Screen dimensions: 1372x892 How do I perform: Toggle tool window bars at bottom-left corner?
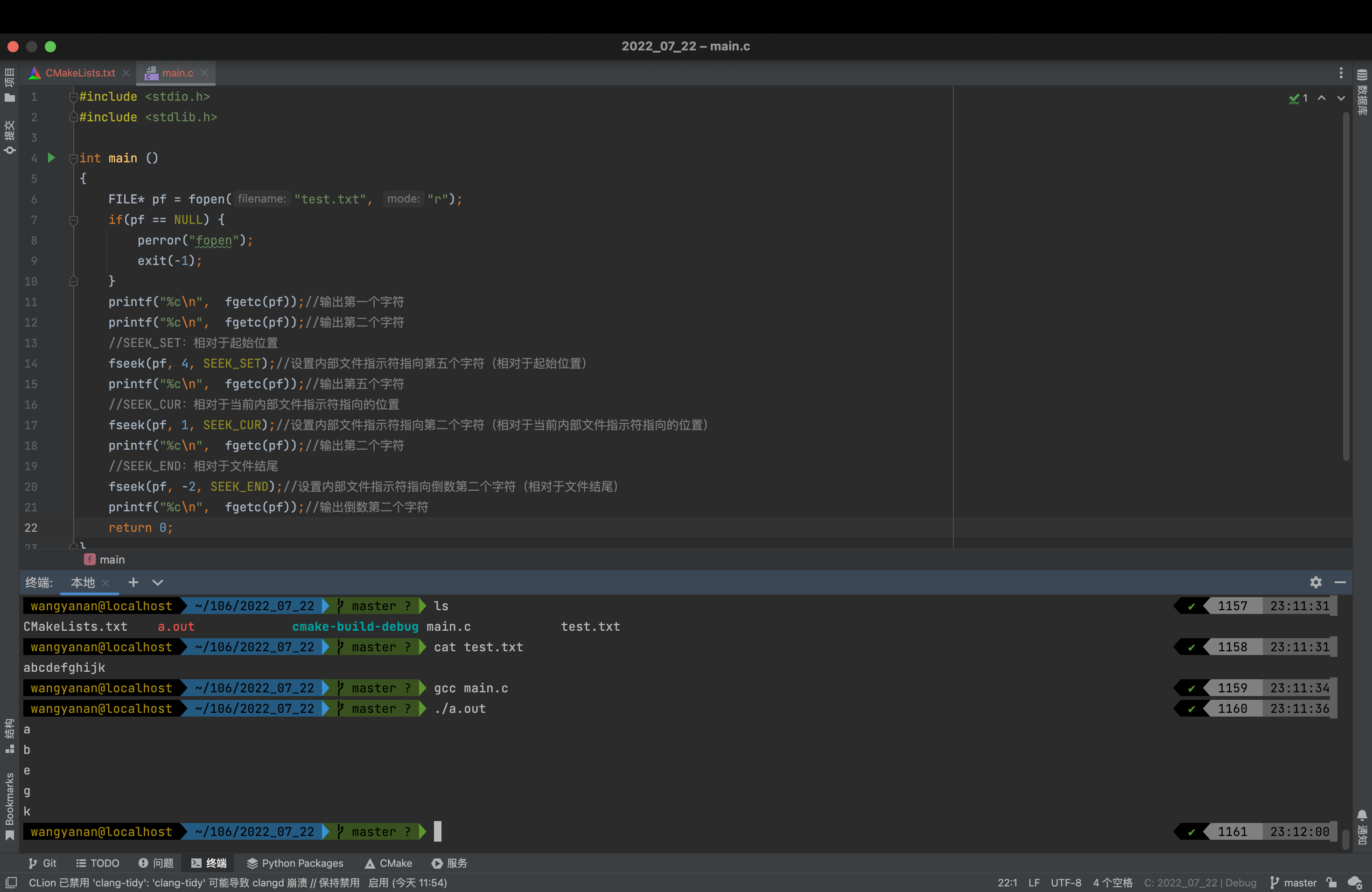coord(11,882)
